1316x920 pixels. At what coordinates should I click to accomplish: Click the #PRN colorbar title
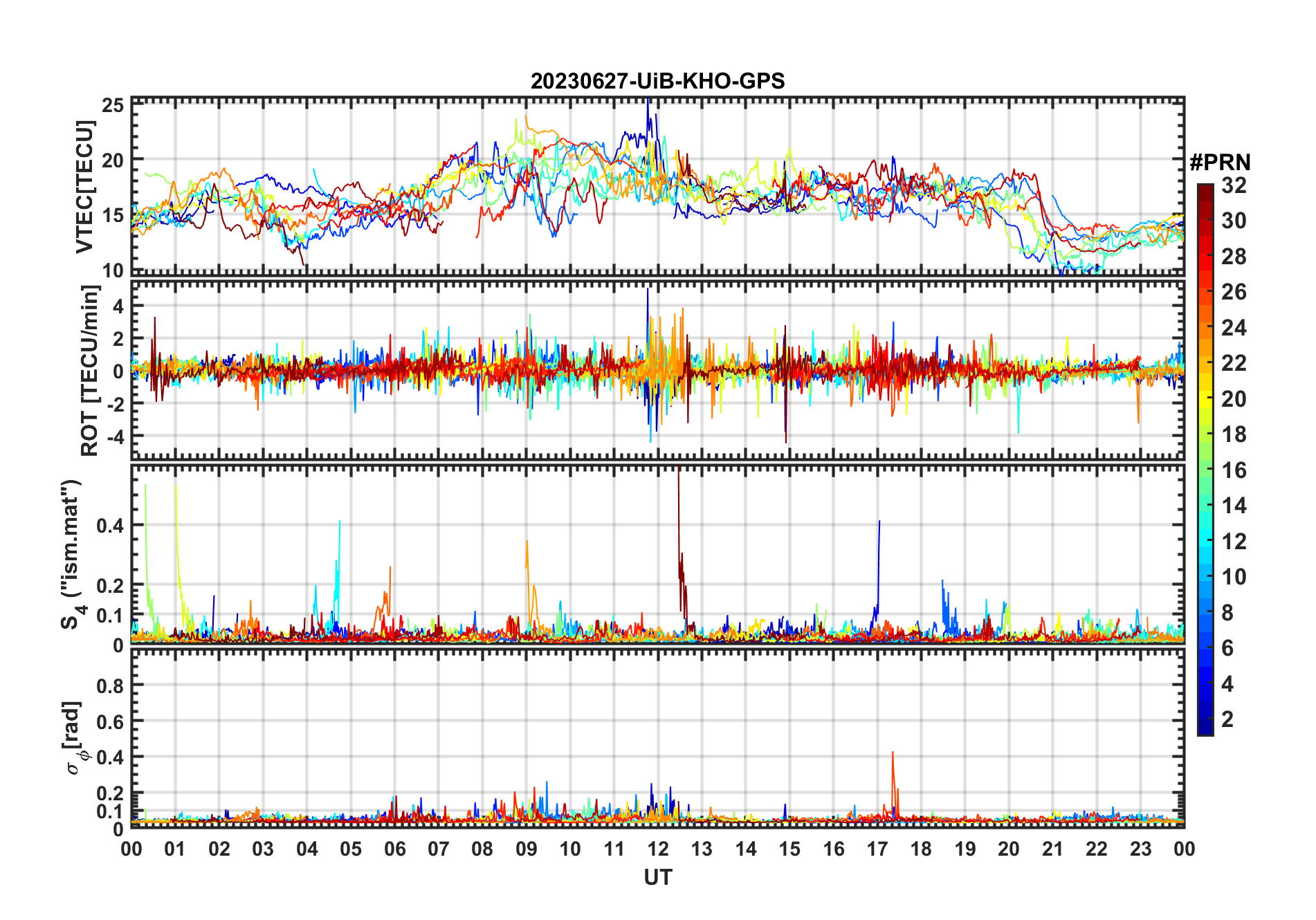[1220, 162]
